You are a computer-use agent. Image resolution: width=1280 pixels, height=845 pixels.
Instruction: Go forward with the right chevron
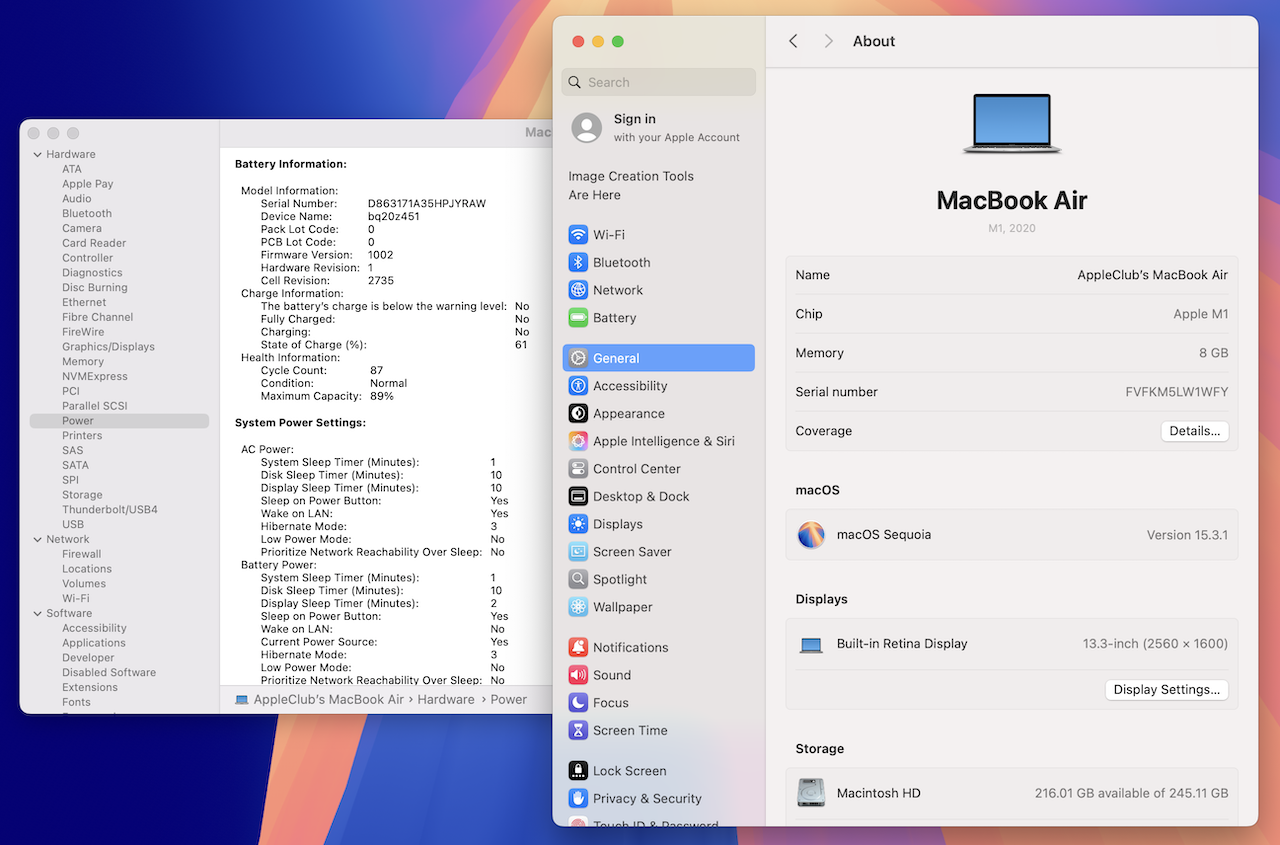click(828, 41)
